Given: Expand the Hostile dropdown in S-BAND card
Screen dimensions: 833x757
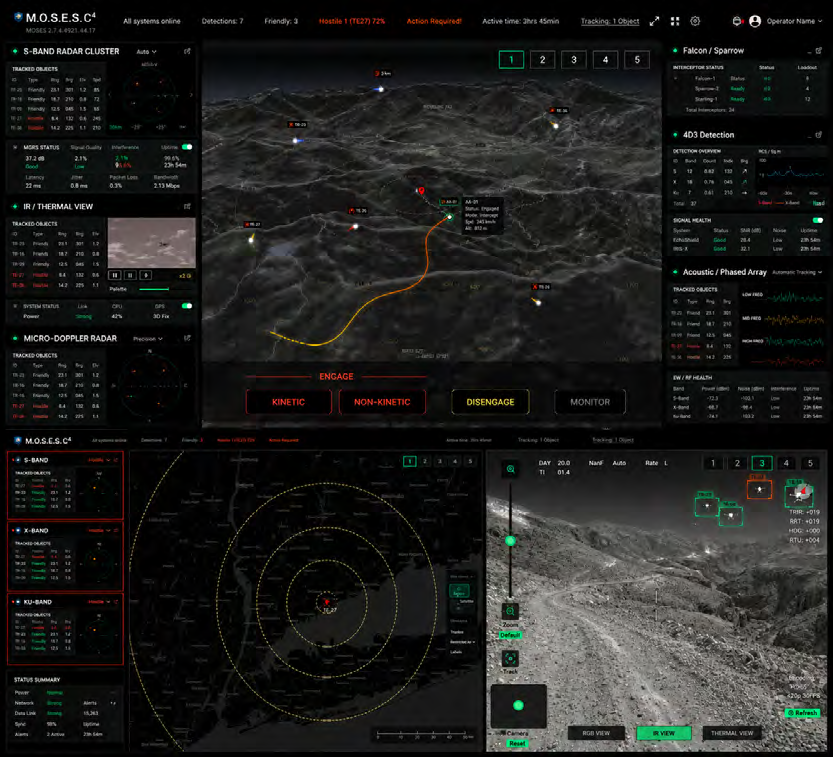Looking at the screenshot, I should (x=99, y=460).
